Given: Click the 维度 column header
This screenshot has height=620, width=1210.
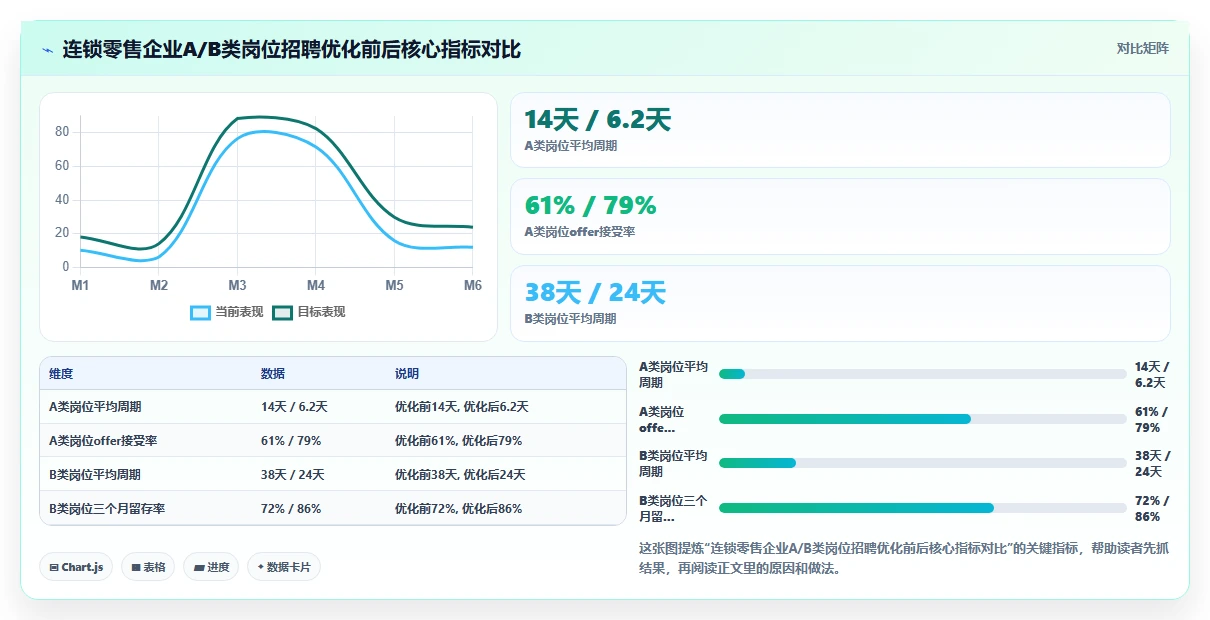Looking at the screenshot, I should click(61, 373).
